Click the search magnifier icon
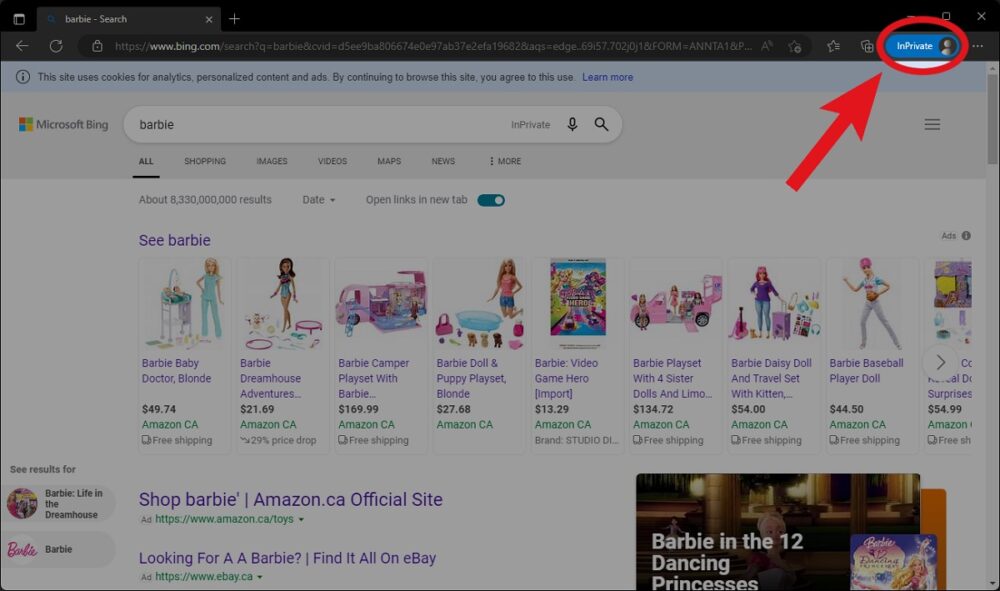The image size is (1000, 591). pos(600,124)
